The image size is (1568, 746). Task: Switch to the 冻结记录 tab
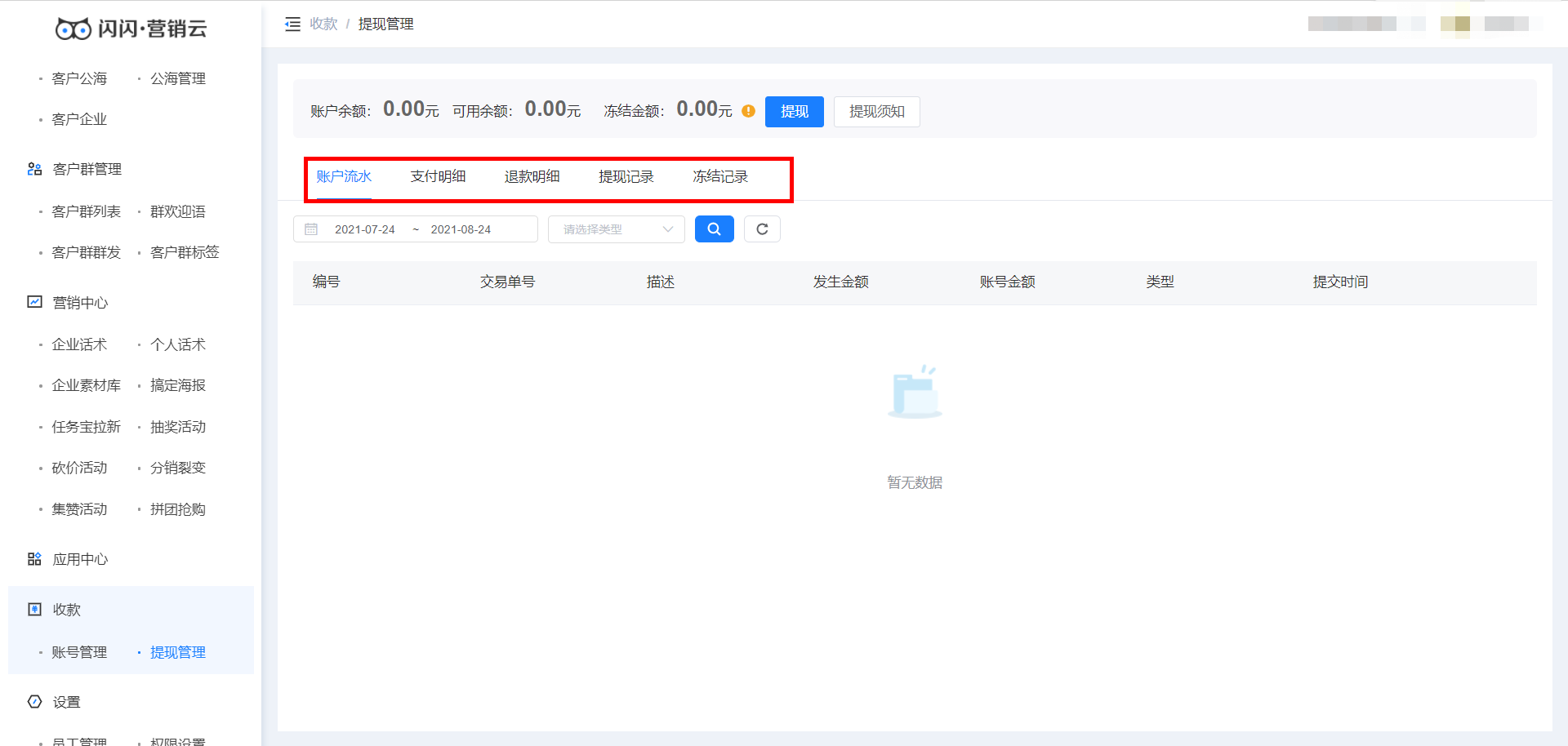[720, 176]
